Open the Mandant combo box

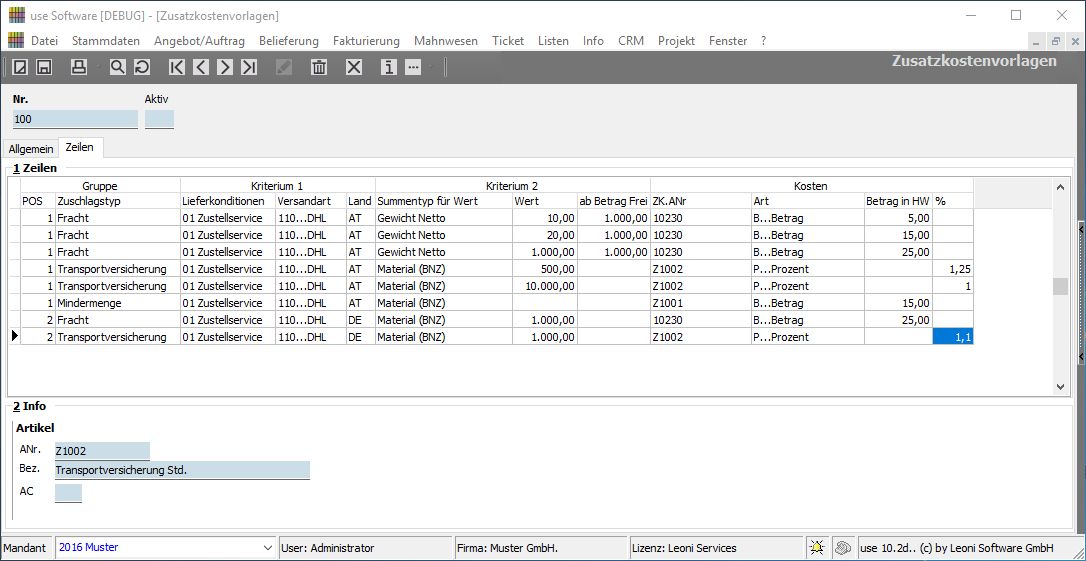pos(165,548)
